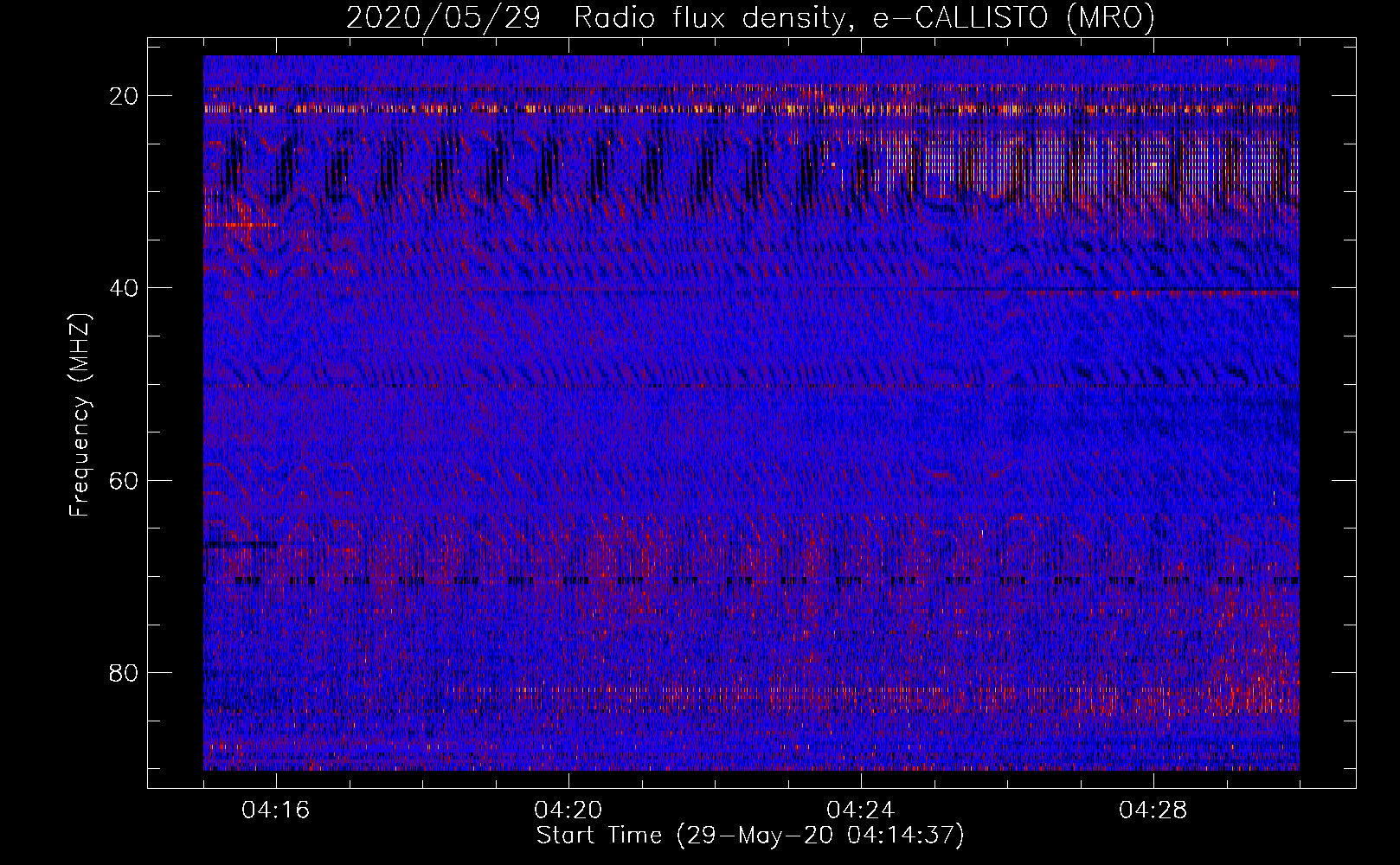Click the '40' frequency tick label
This screenshot has width=1400, height=865.
pos(124,288)
